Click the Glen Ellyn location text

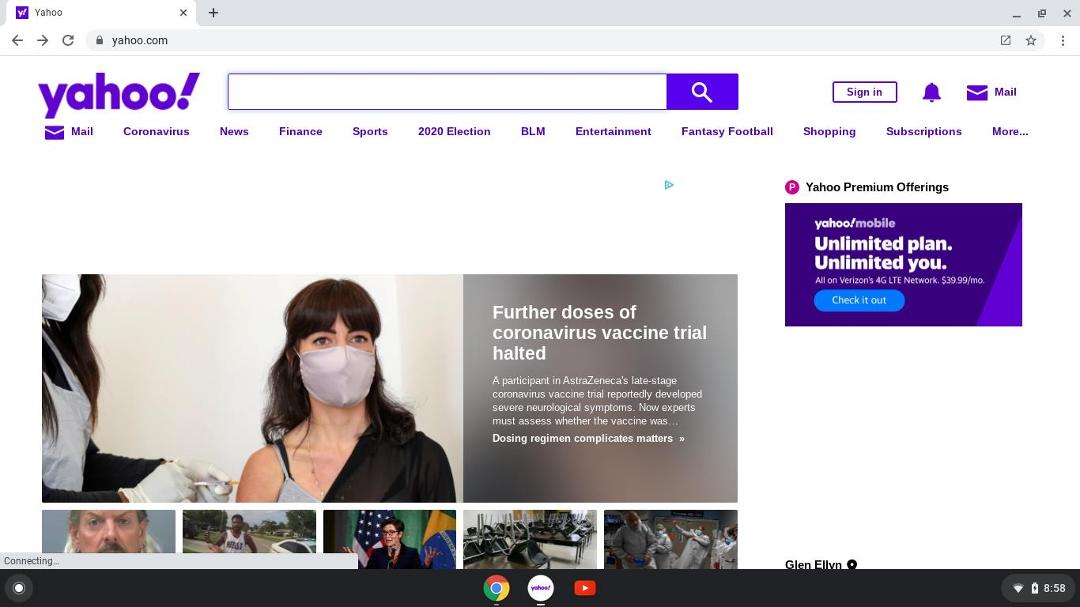813,564
